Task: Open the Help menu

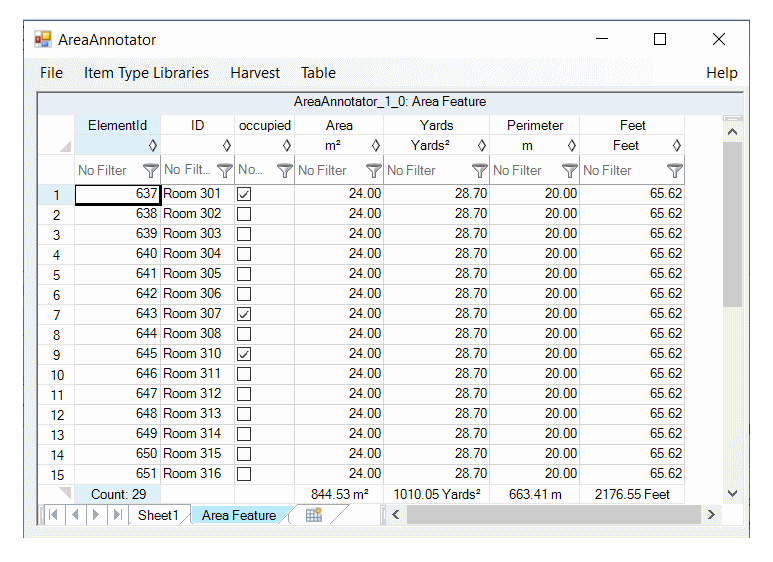Action: click(722, 73)
